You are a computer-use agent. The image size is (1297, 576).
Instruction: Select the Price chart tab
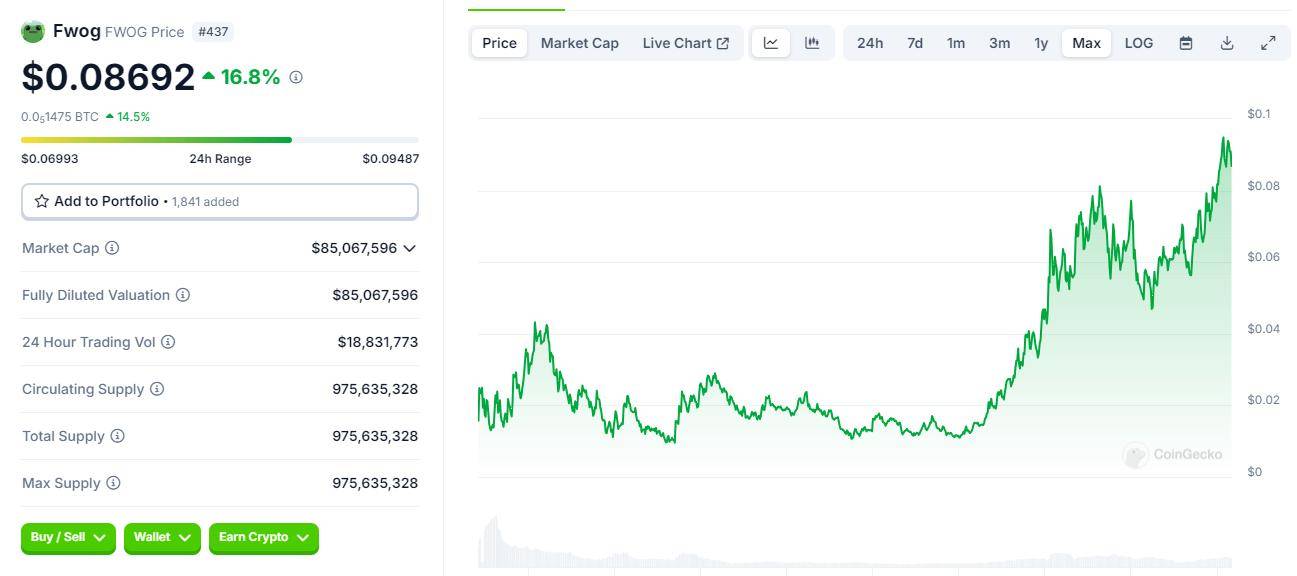(500, 43)
